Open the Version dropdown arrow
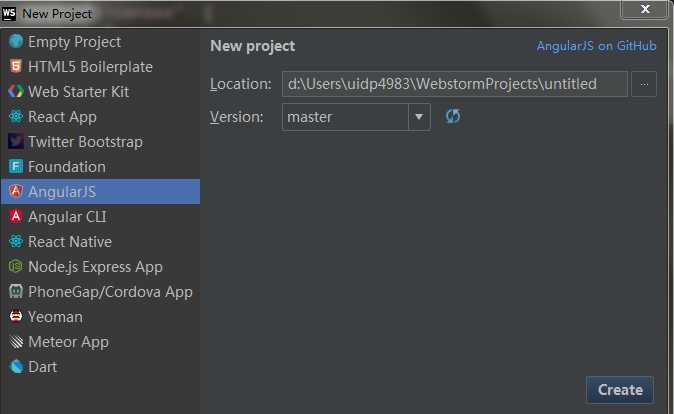Viewport: 674px width, 414px height. (419, 117)
